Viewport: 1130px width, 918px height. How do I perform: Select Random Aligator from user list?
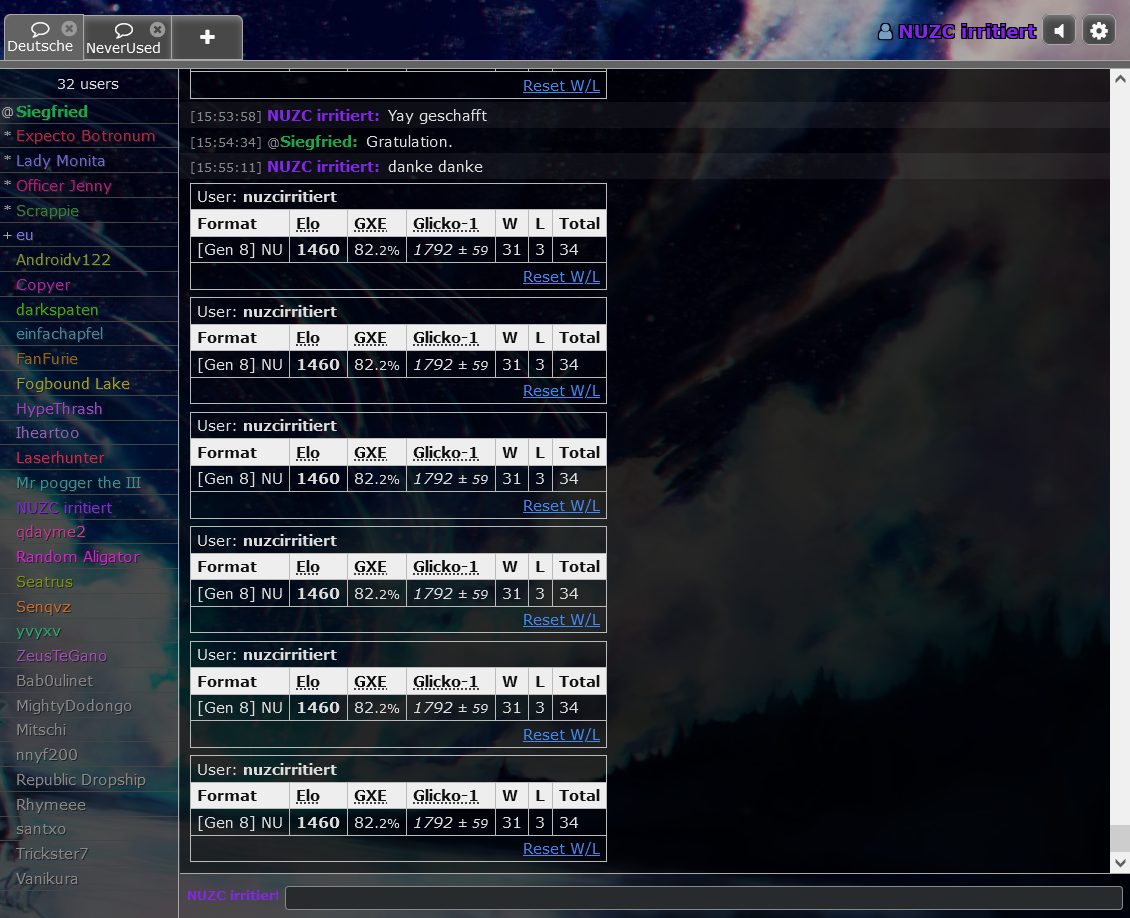point(78,557)
